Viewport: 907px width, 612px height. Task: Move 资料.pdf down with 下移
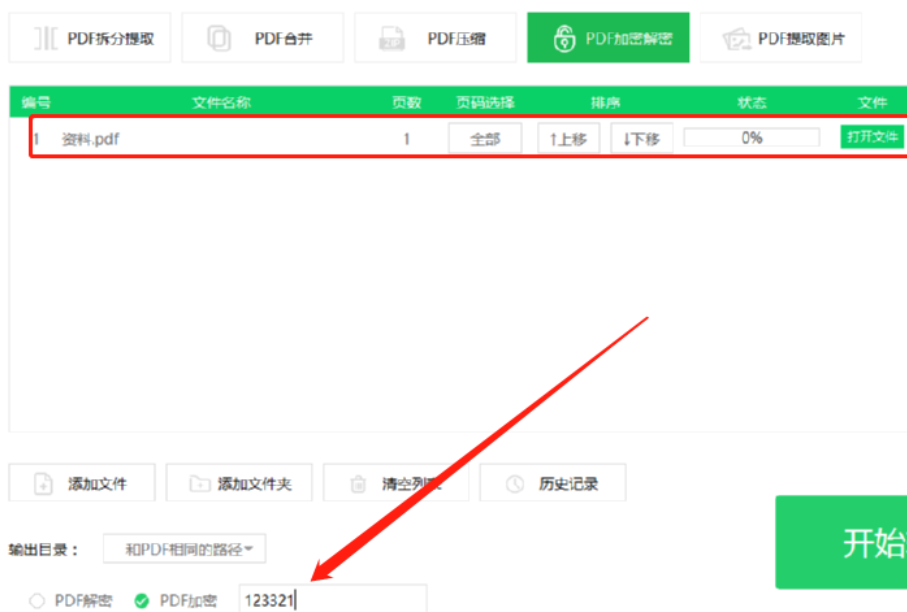(641, 139)
